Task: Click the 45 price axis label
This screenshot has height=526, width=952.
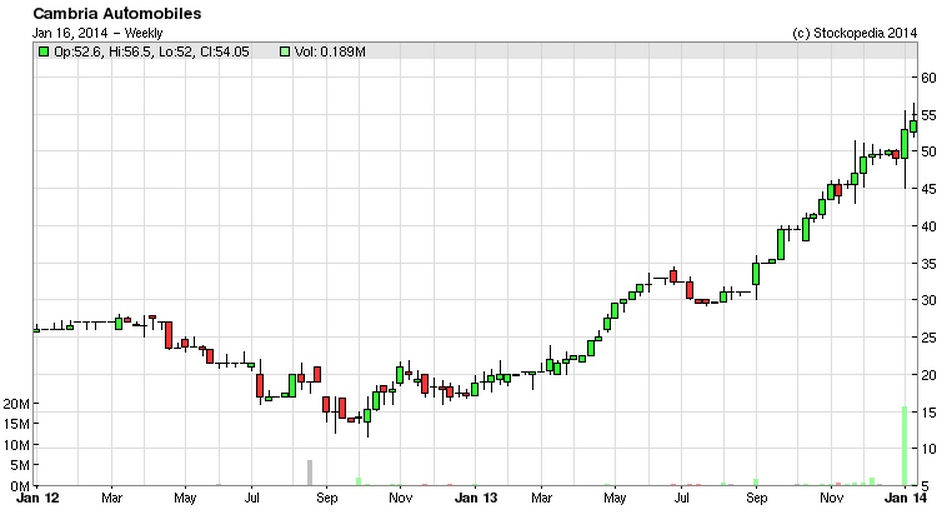Action: click(x=928, y=189)
